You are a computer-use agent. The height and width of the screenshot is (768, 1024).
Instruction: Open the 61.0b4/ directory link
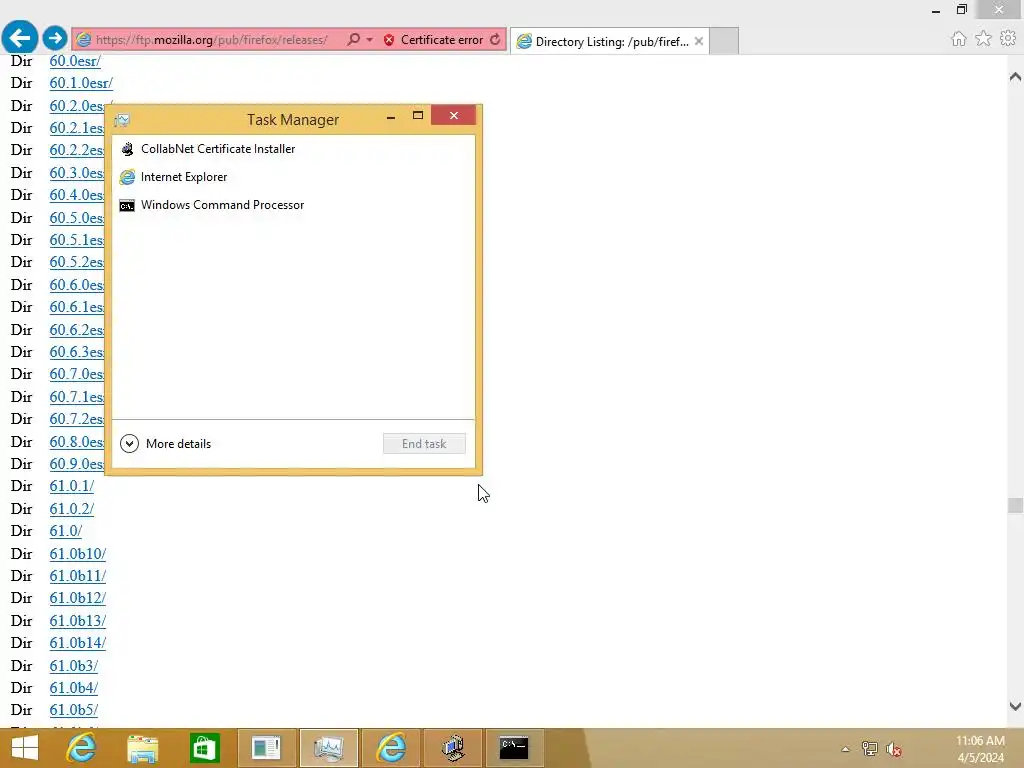click(x=74, y=688)
